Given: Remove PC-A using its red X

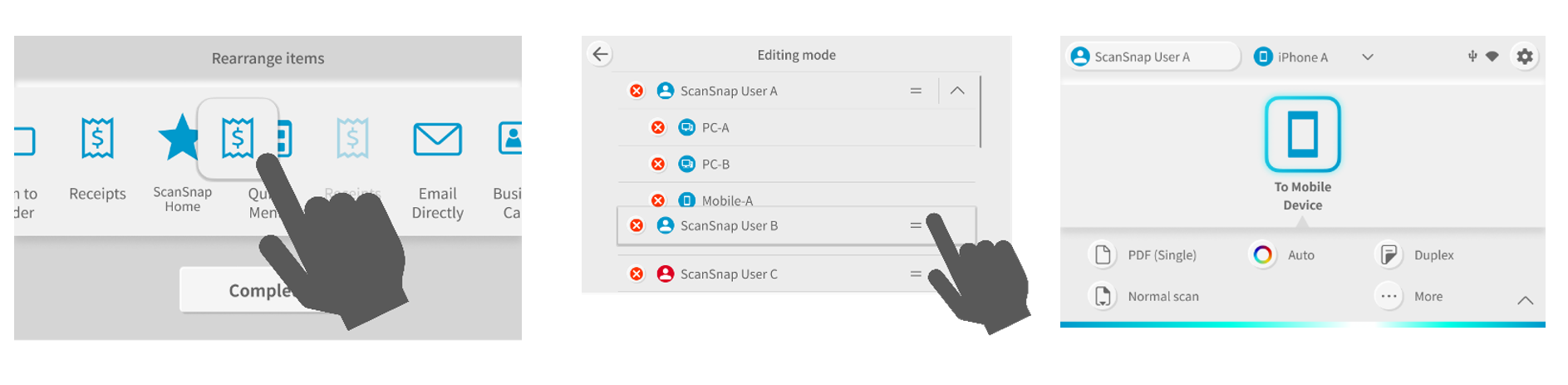Looking at the screenshot, I should [658, 128].
